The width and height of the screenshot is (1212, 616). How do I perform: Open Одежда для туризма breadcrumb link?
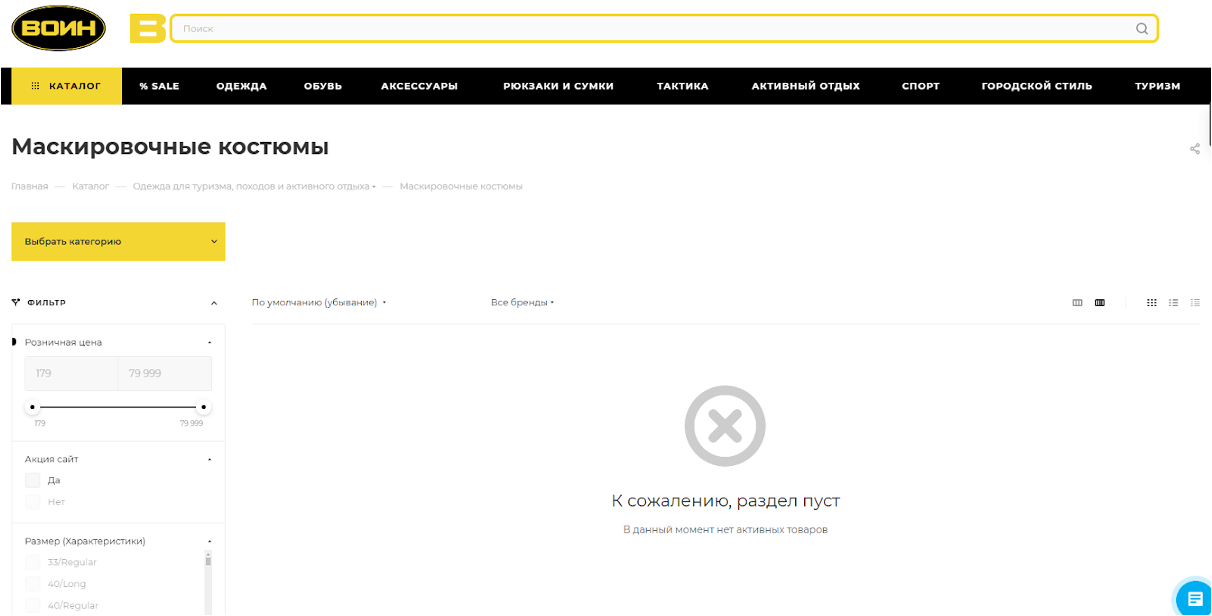250,186
